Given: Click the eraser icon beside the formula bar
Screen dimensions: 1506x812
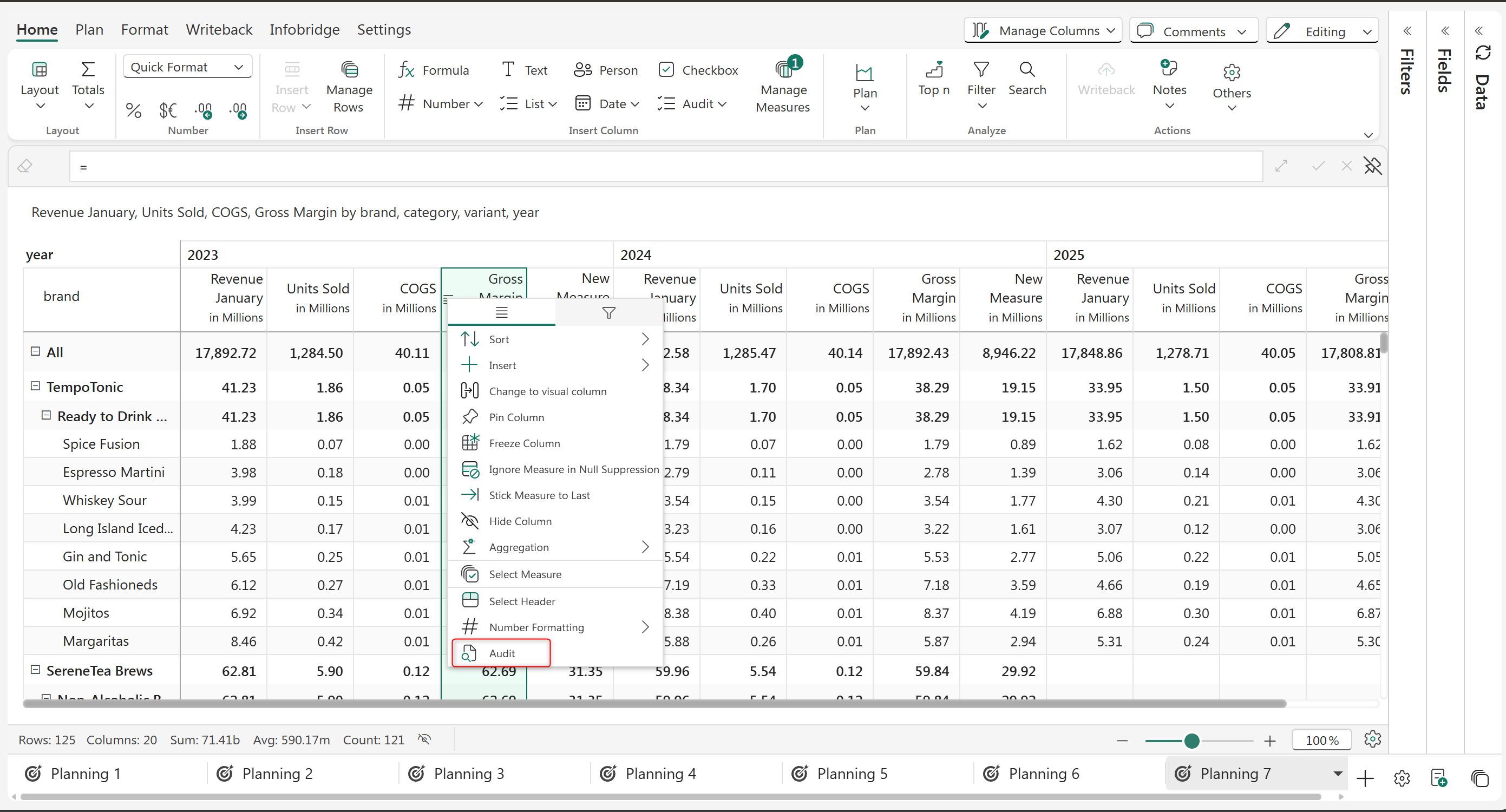Looking at the screenshot, I should tap(24, 166).
